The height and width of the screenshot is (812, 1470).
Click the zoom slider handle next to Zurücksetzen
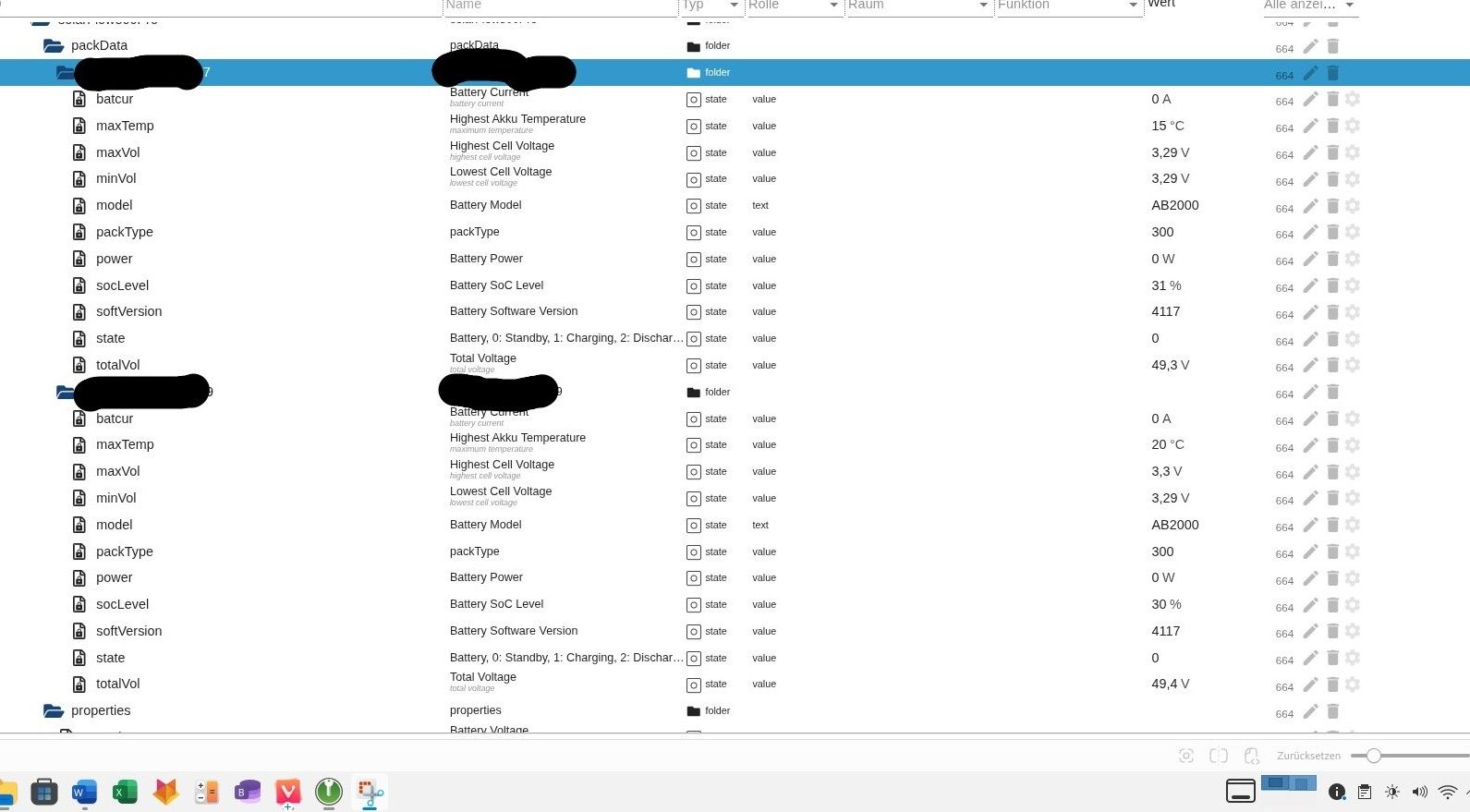click(x=1374, y=756)
